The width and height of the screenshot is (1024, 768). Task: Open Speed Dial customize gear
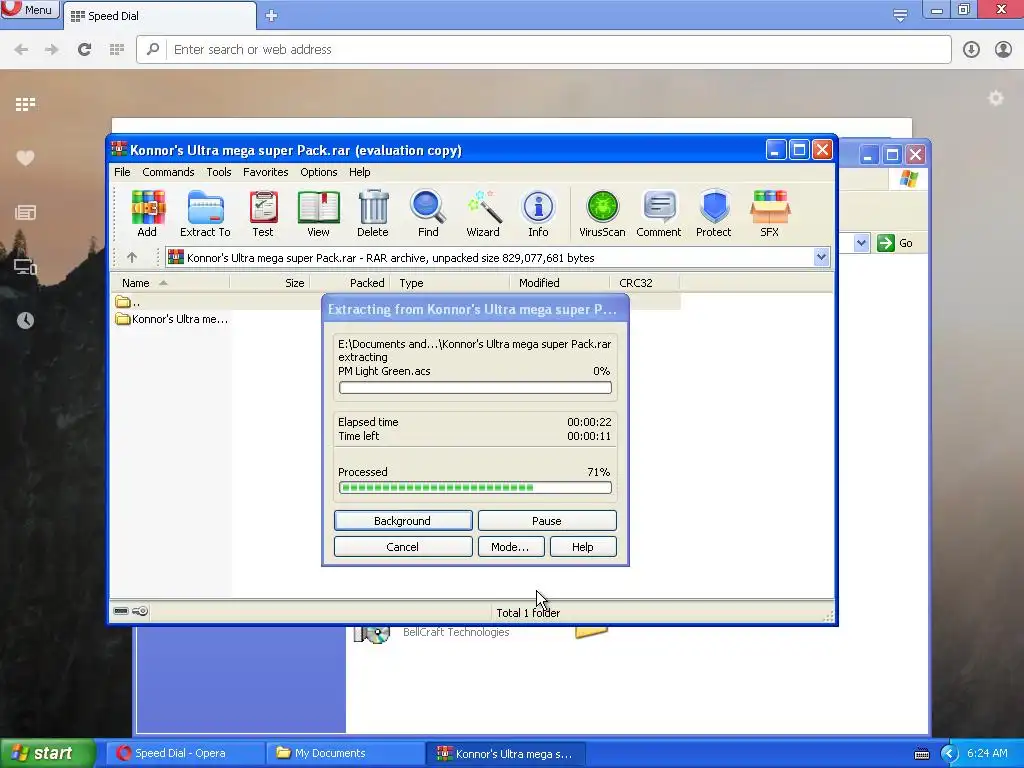pyautogui.click(x=995, y=99)
